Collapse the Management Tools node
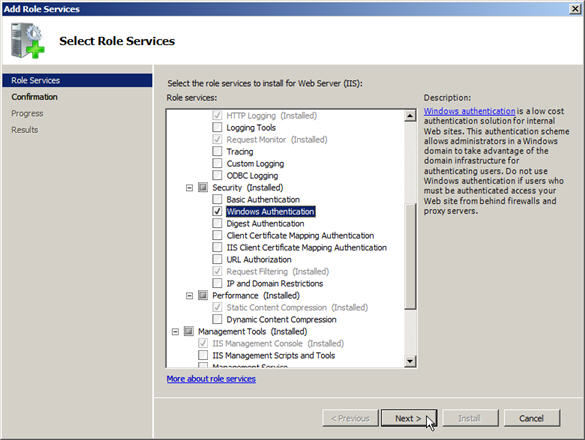 point(175,331)
